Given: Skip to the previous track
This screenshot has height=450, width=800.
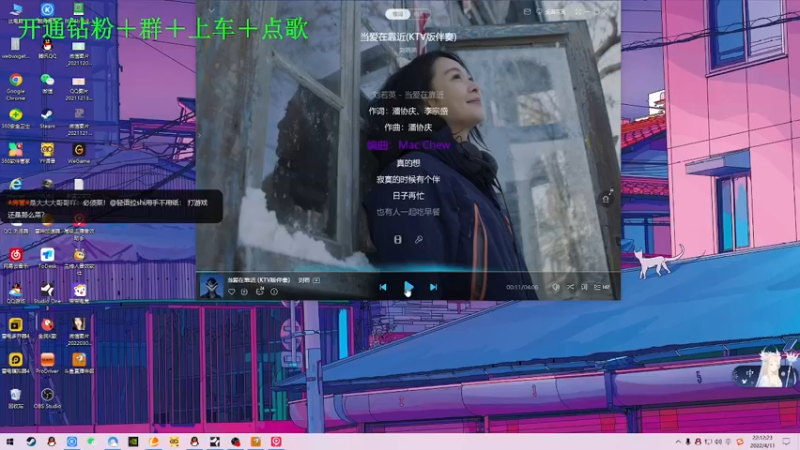Looking at the screenshot, I should [x=383, y=287].
